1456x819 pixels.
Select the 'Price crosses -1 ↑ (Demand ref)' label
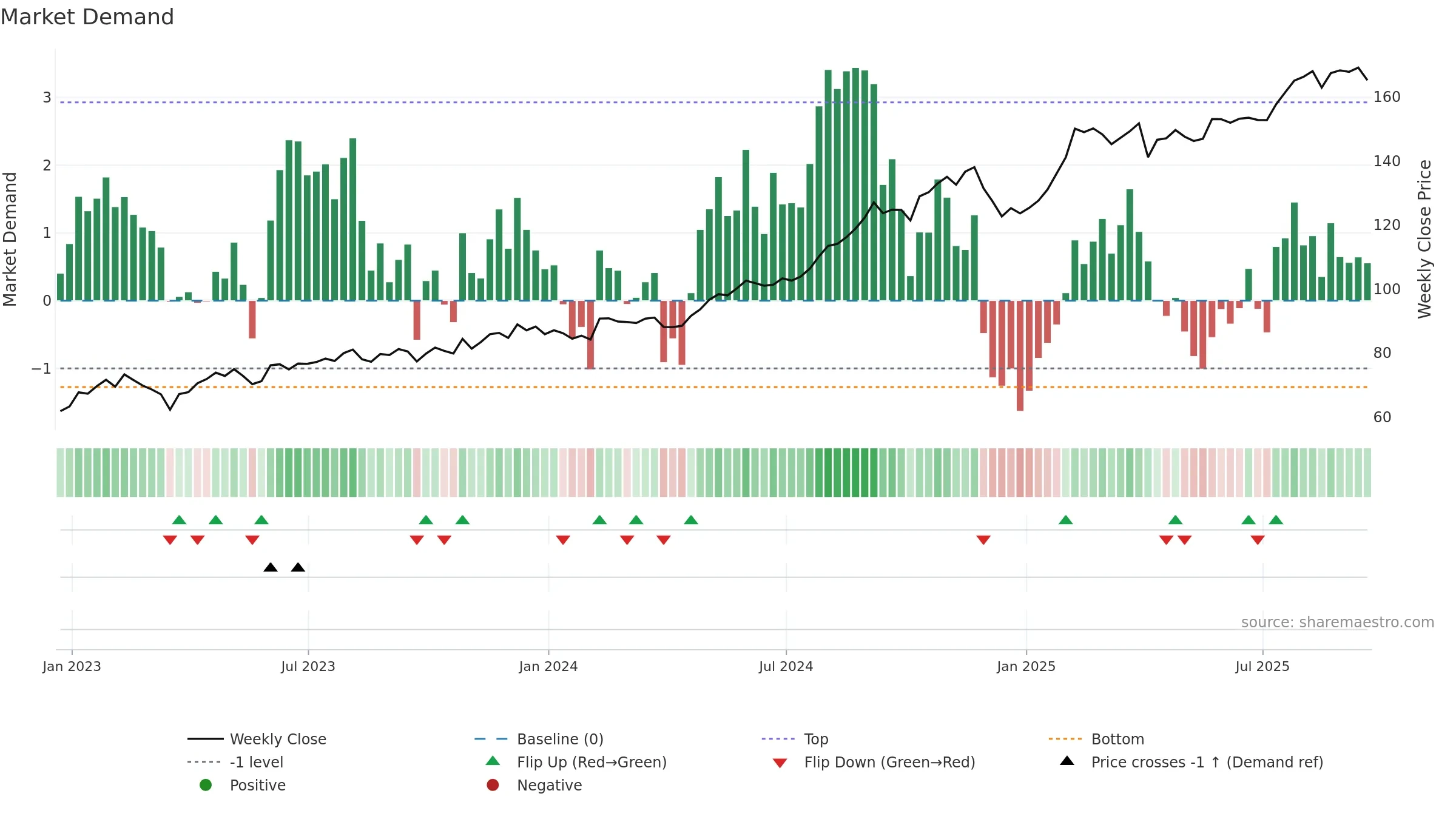1207,762
